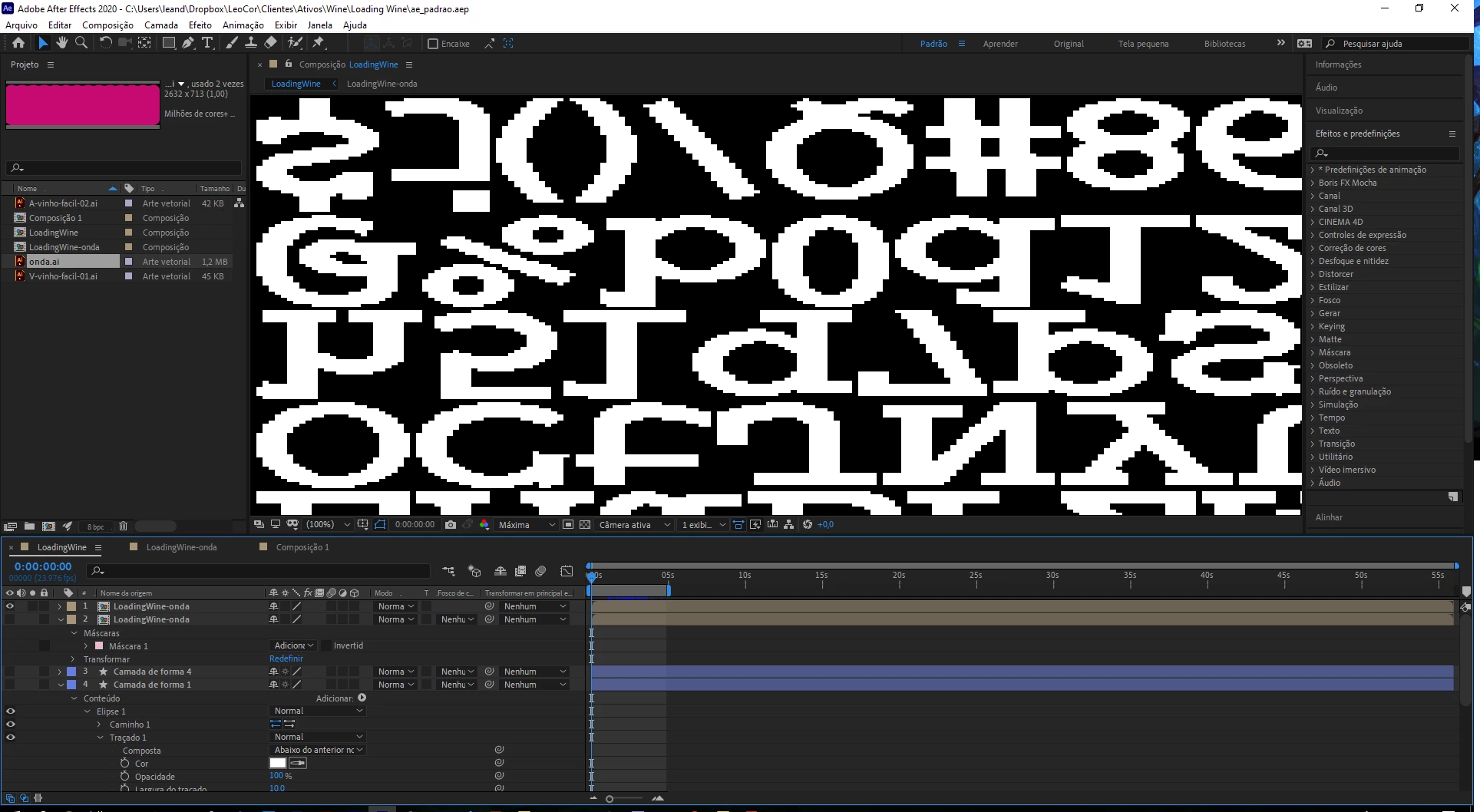Screen dimensions: 1480x812
Task: Click the timeline zoom slider
Action: (610, 799)
